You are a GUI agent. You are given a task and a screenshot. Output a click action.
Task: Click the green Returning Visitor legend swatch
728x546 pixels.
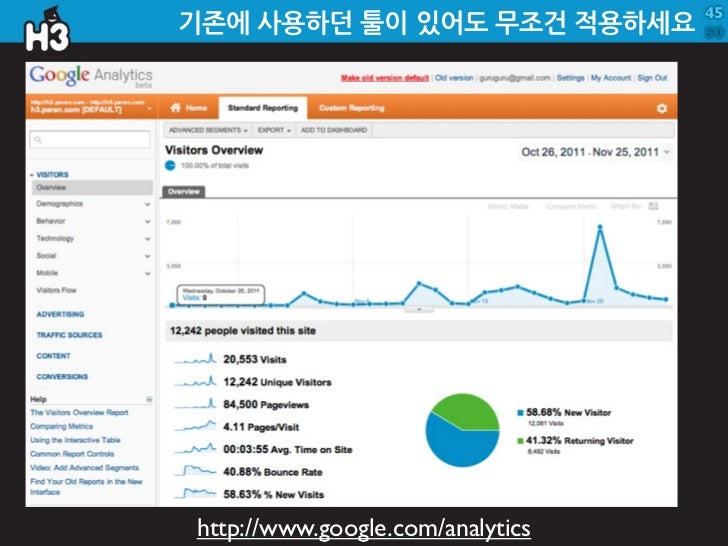(x=520, y=441)
